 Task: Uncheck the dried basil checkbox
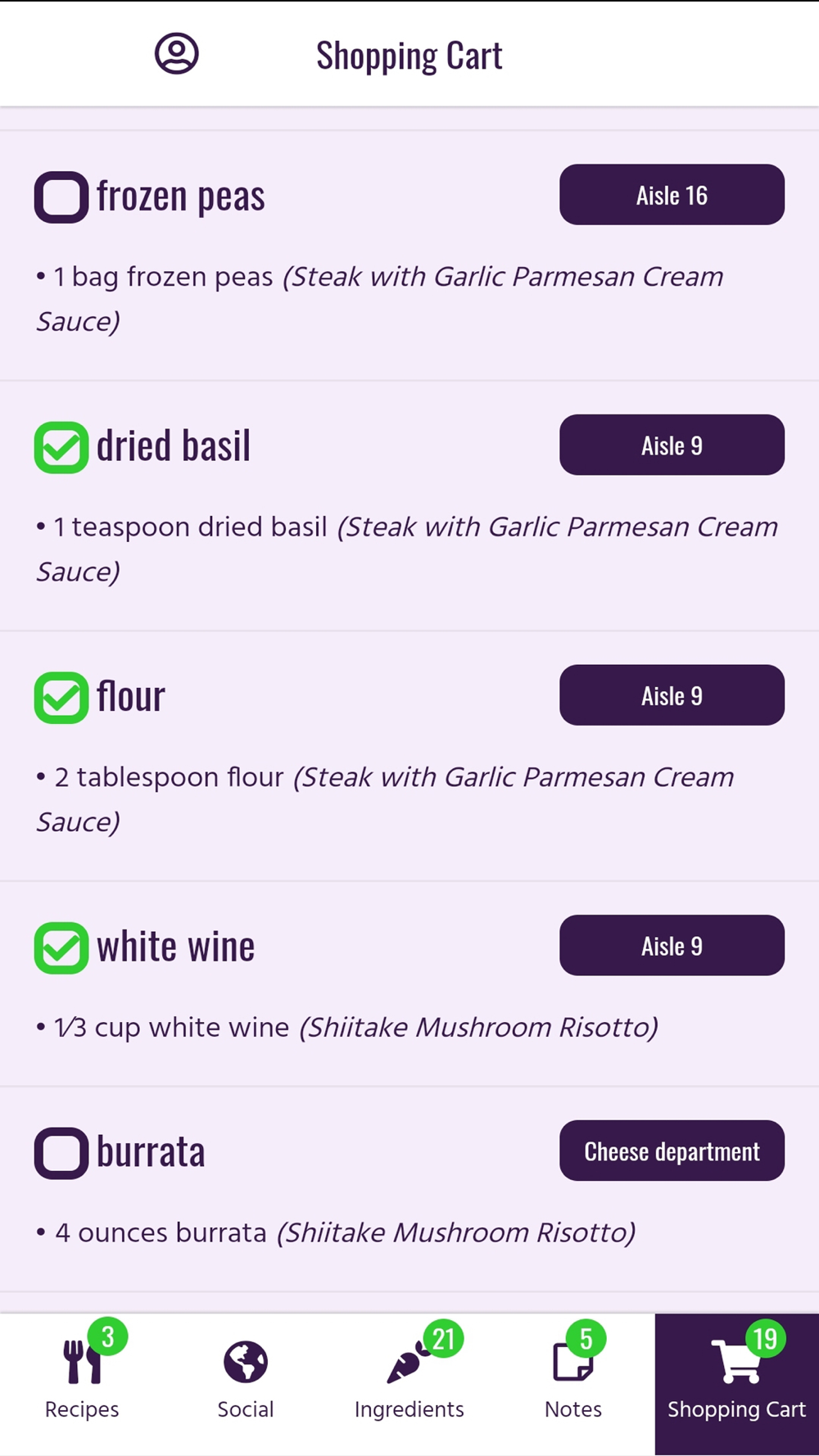(x=61, y=447)
